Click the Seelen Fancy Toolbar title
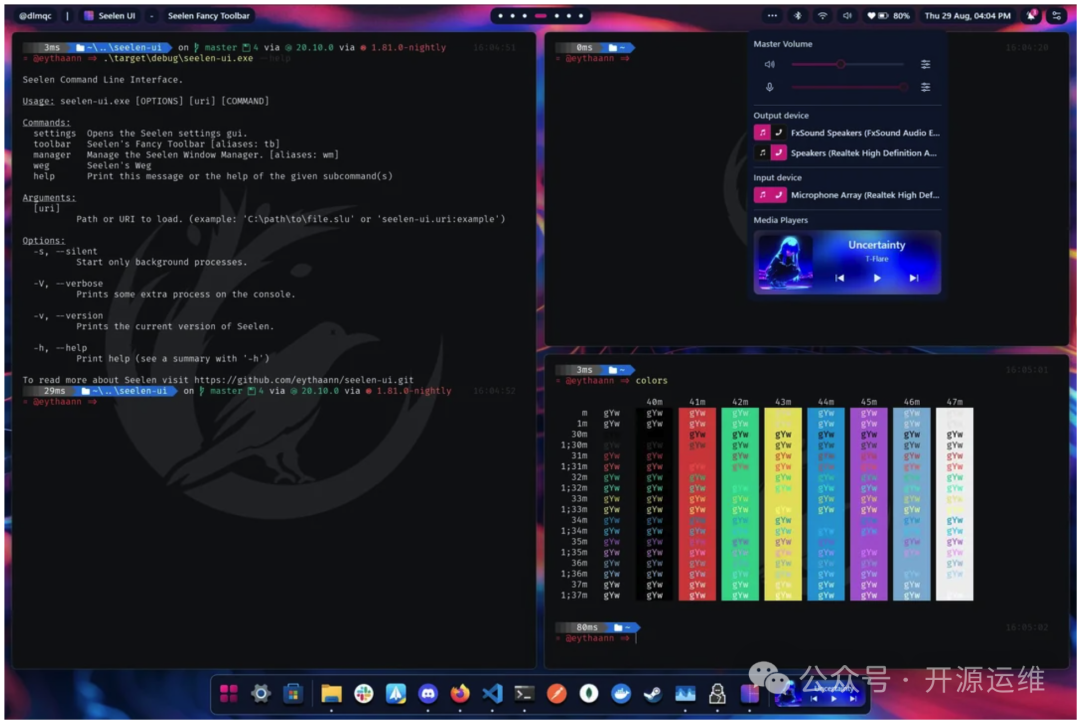The width and height of the screenshot is (1080, 723). [x=209, y=15]
